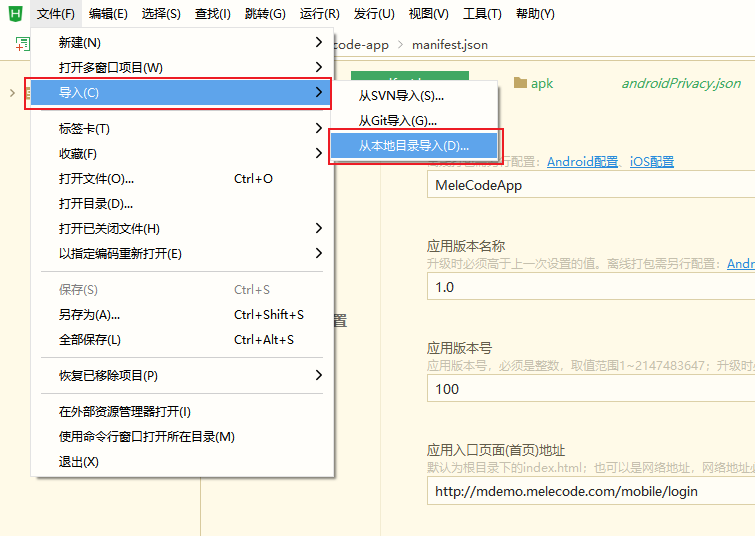
Task: Choose Import from SVN menu entry
Action: 401,96
